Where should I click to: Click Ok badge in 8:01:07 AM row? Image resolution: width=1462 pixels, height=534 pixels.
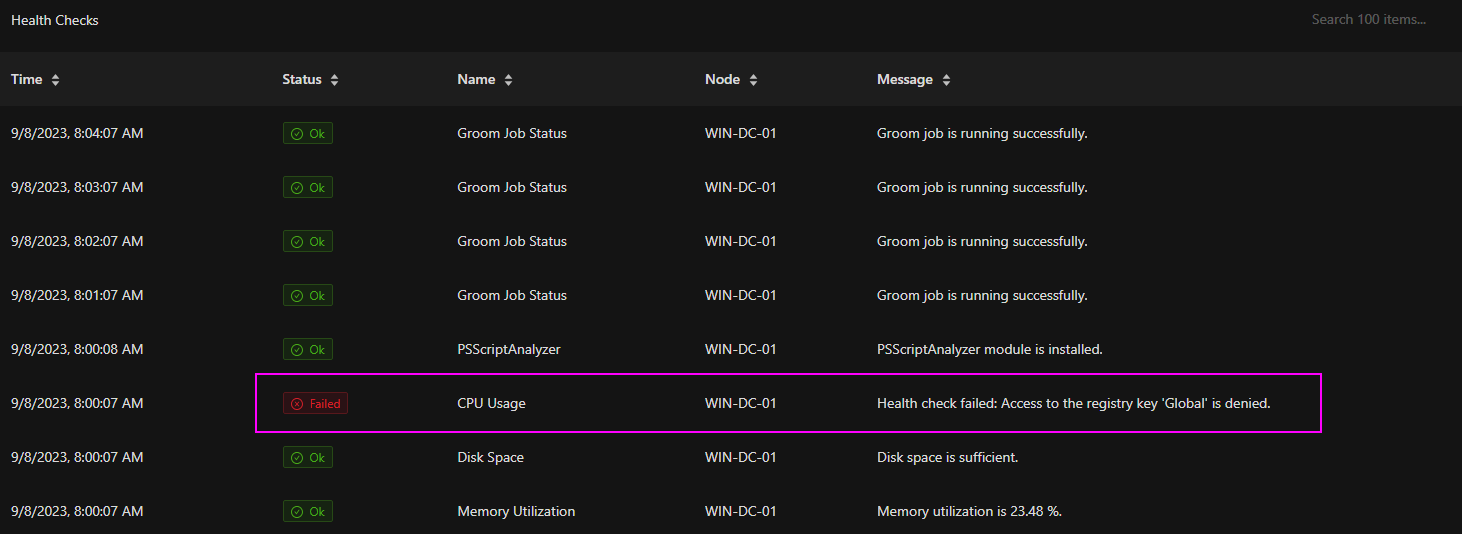(x=308, y=296)
